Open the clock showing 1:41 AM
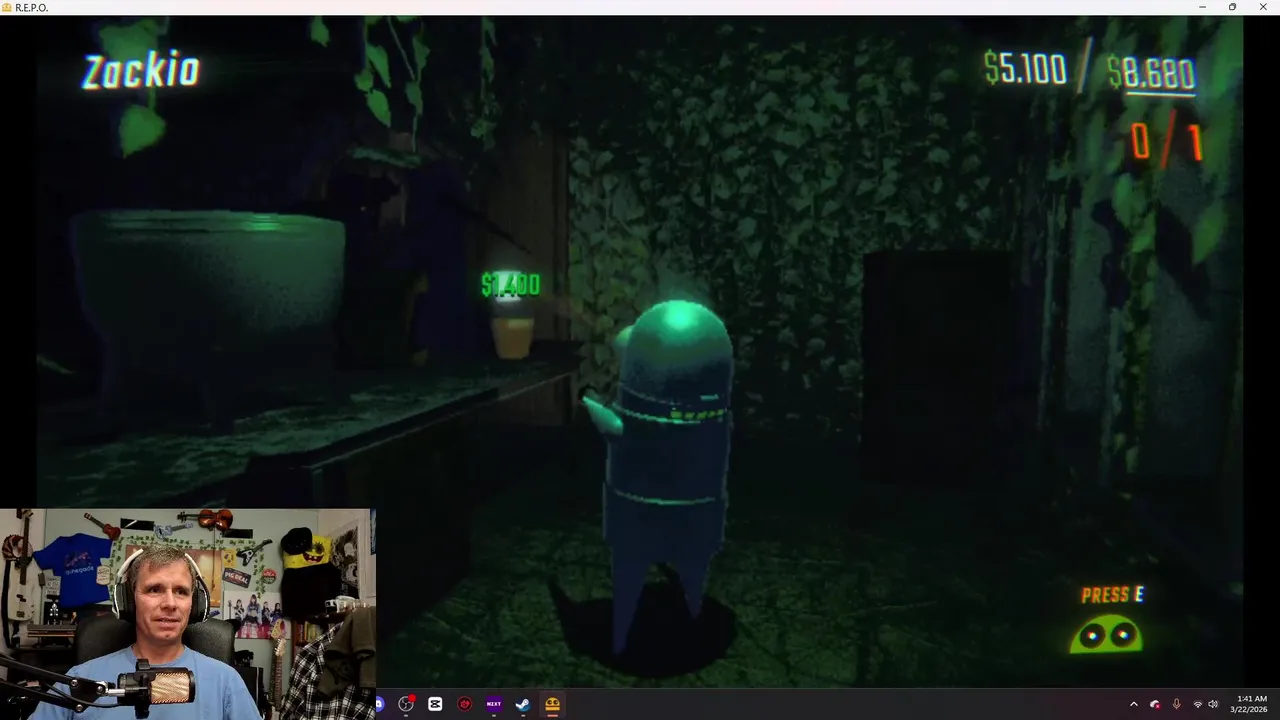 point(1251,704)
